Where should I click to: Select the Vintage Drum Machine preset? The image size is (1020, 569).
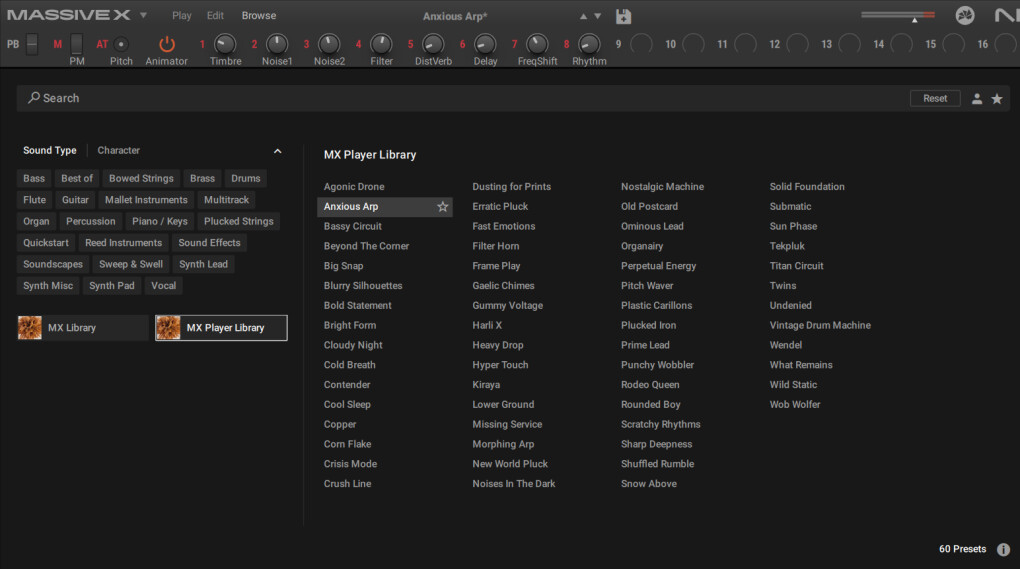(820, 326)
